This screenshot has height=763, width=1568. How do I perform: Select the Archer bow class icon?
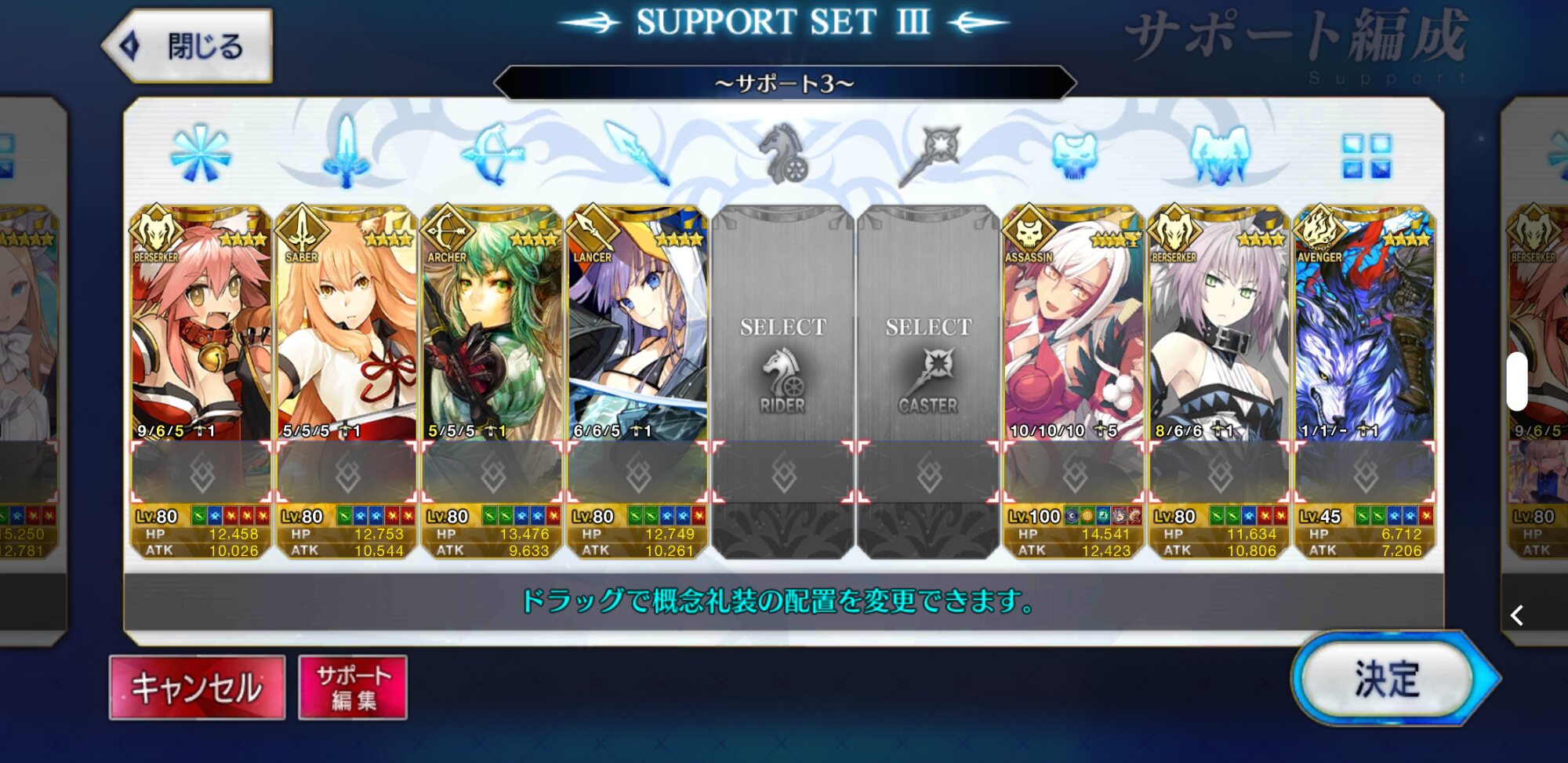[492, 154]
